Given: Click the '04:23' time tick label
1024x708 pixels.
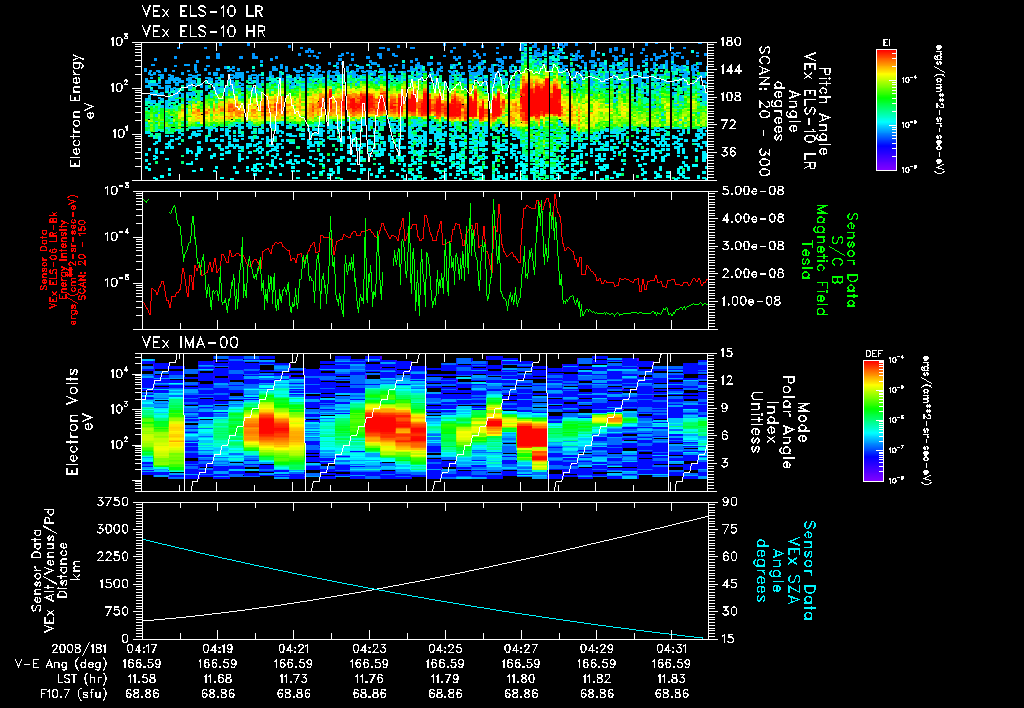Looking at the screenshot, I should (x=369, y=650).
